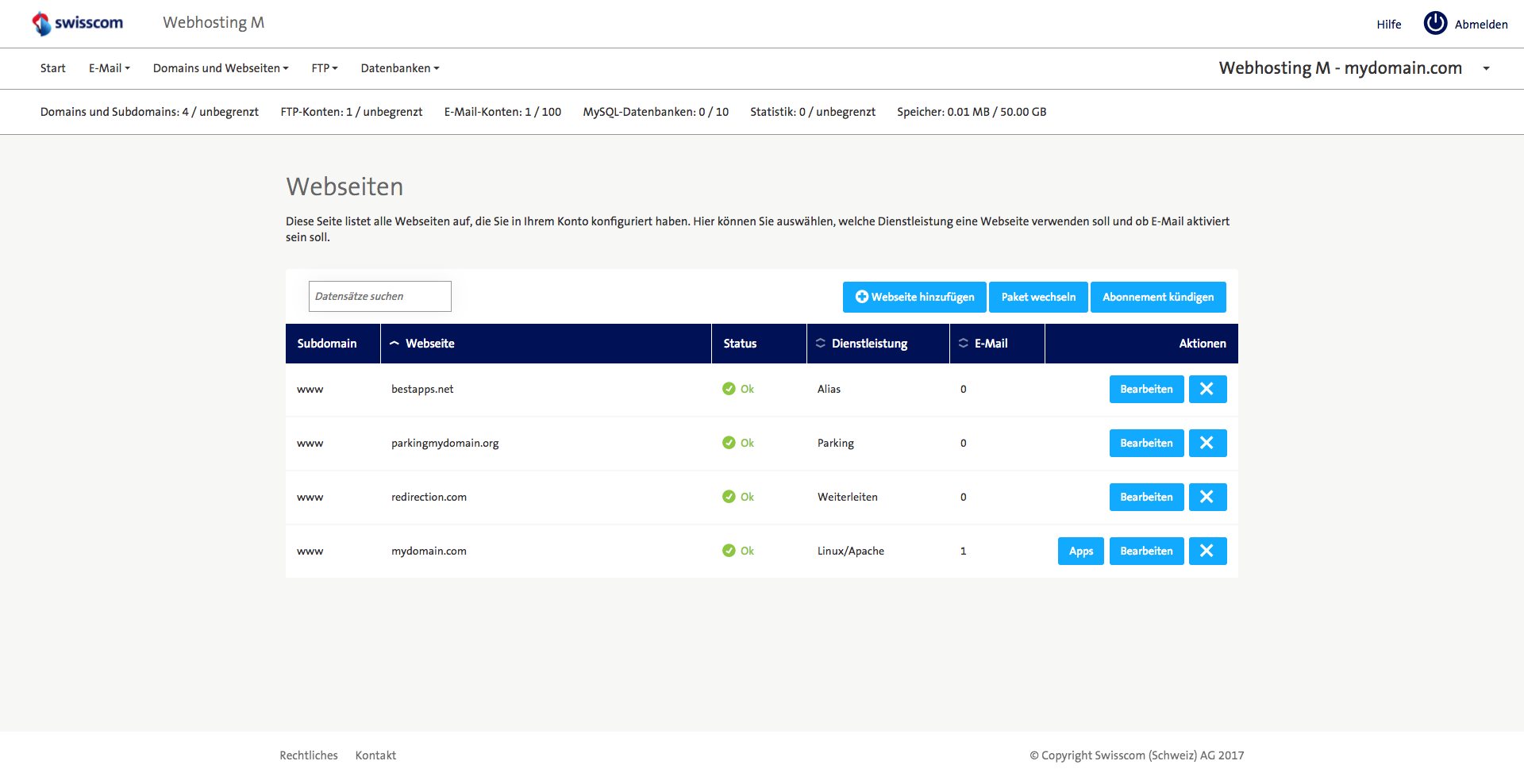Delete the bestapps.net website with X button
Viewport: 1524px width, 784px height.
point(1207,389)
